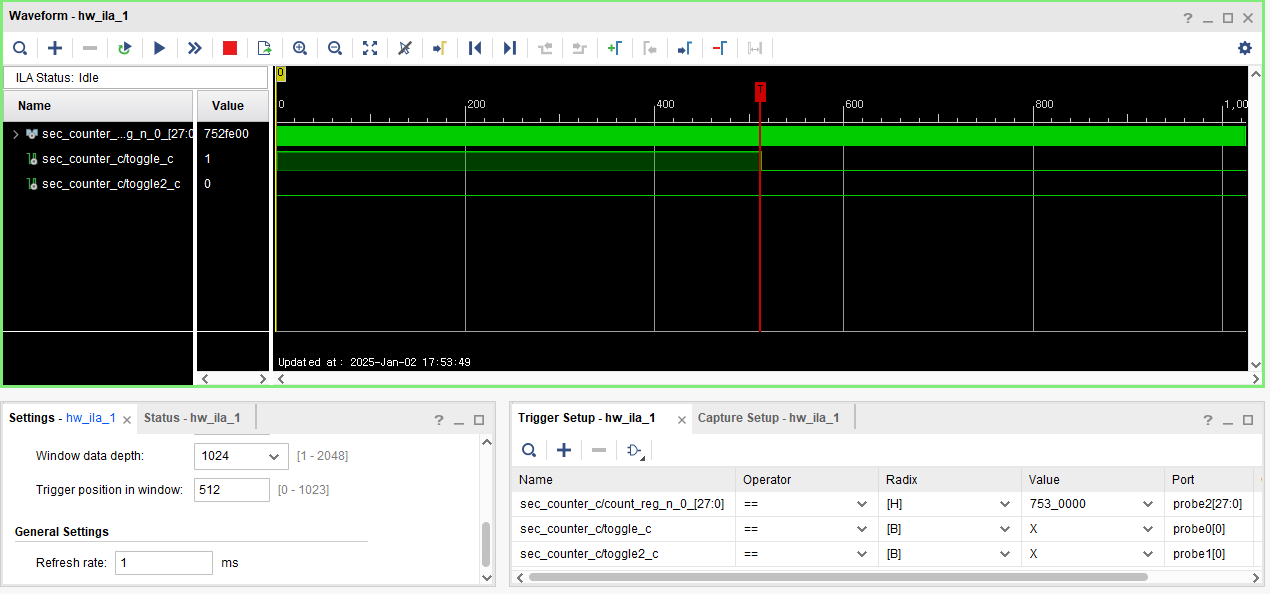Stop the ILA trigger (red square)

point(230,48)
